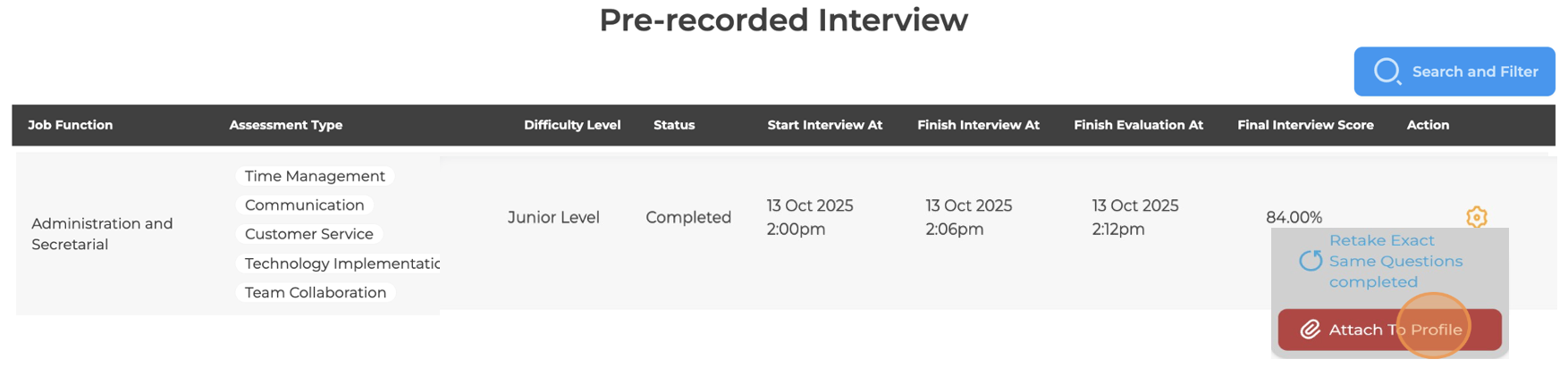Click the Technology Implementation tag

click(x=340, y=263)
